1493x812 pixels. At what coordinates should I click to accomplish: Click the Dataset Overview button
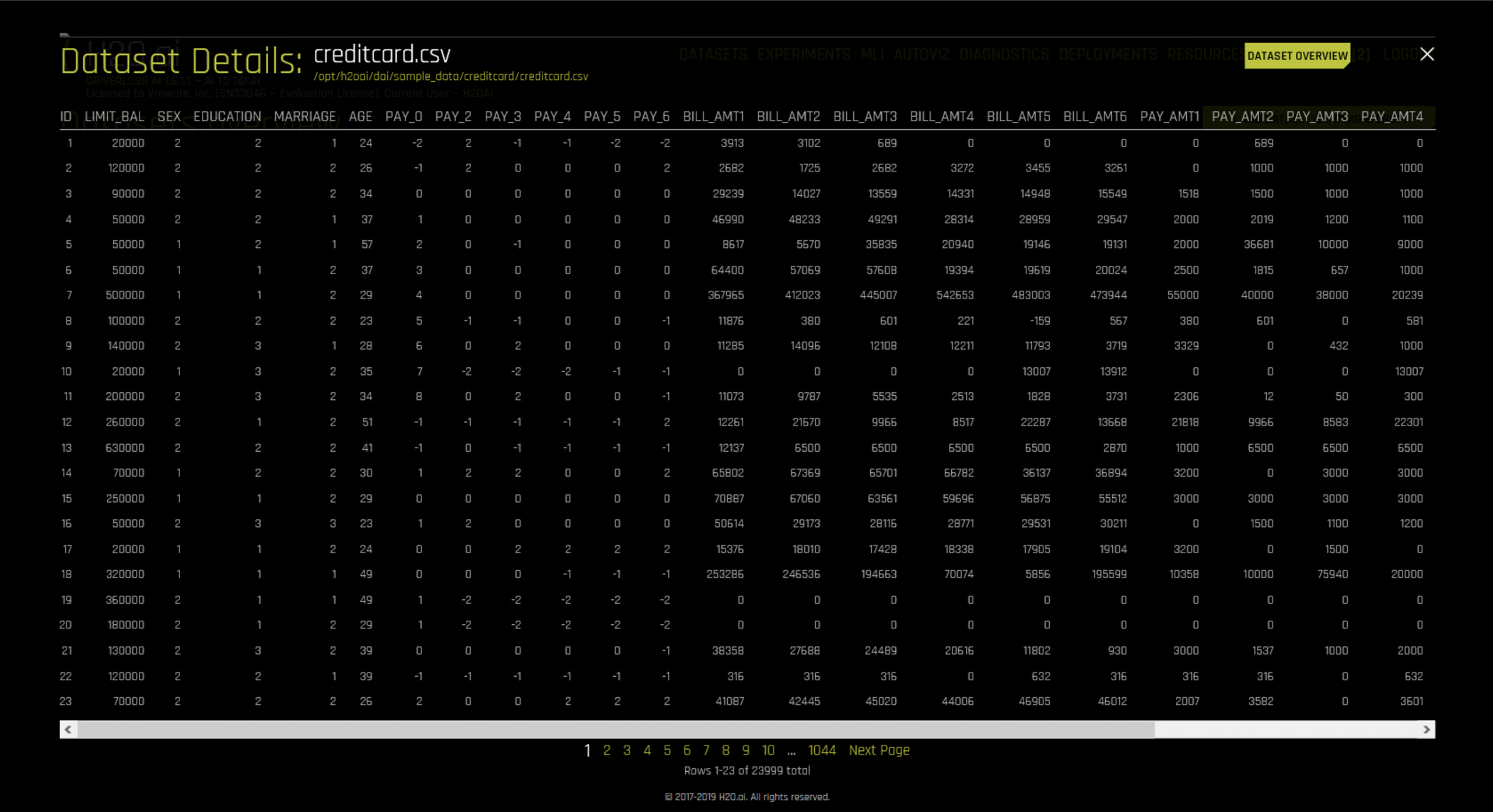[x=1296, y=56]
